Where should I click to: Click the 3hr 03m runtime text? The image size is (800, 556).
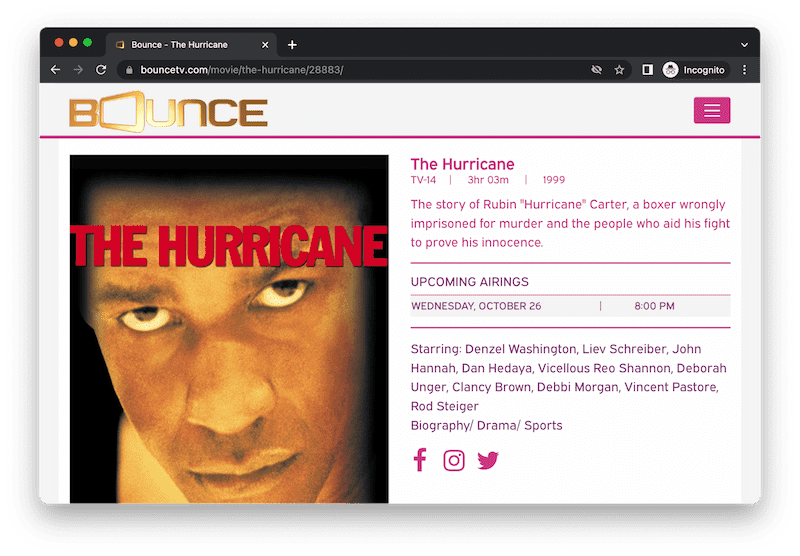488,180
